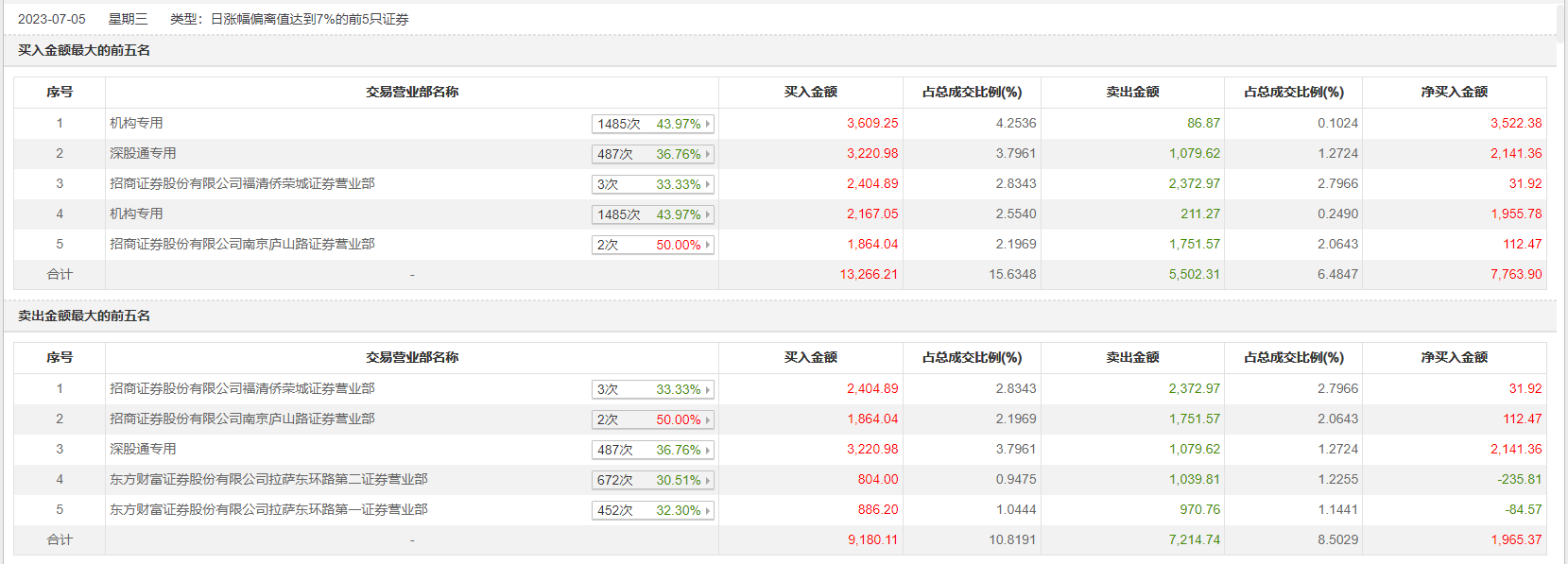Click the 卖出金额 header in the buy table
Image resolution: width=1568 pixels, height=564 pixels.
click(1132, 92)
